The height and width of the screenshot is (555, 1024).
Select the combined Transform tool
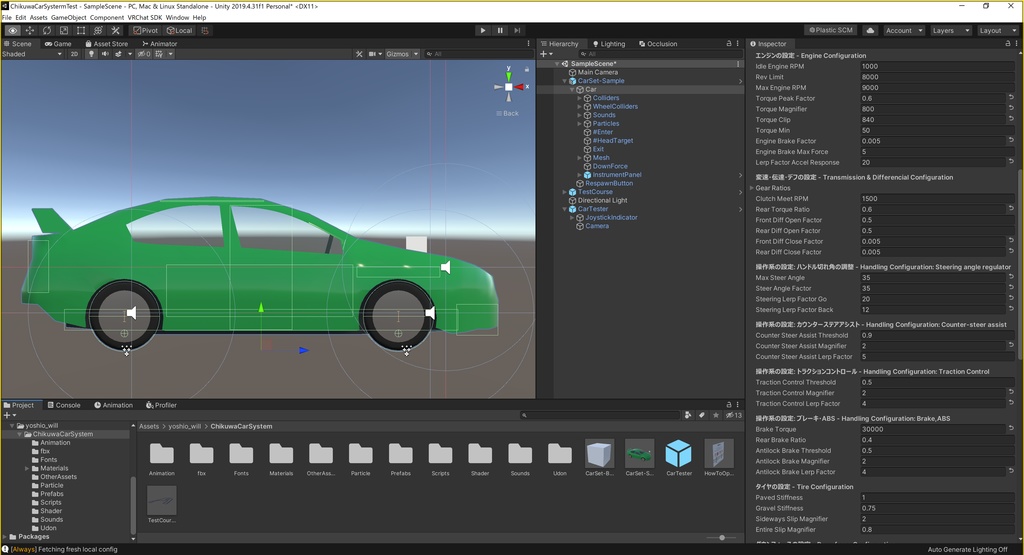(98, 30)
